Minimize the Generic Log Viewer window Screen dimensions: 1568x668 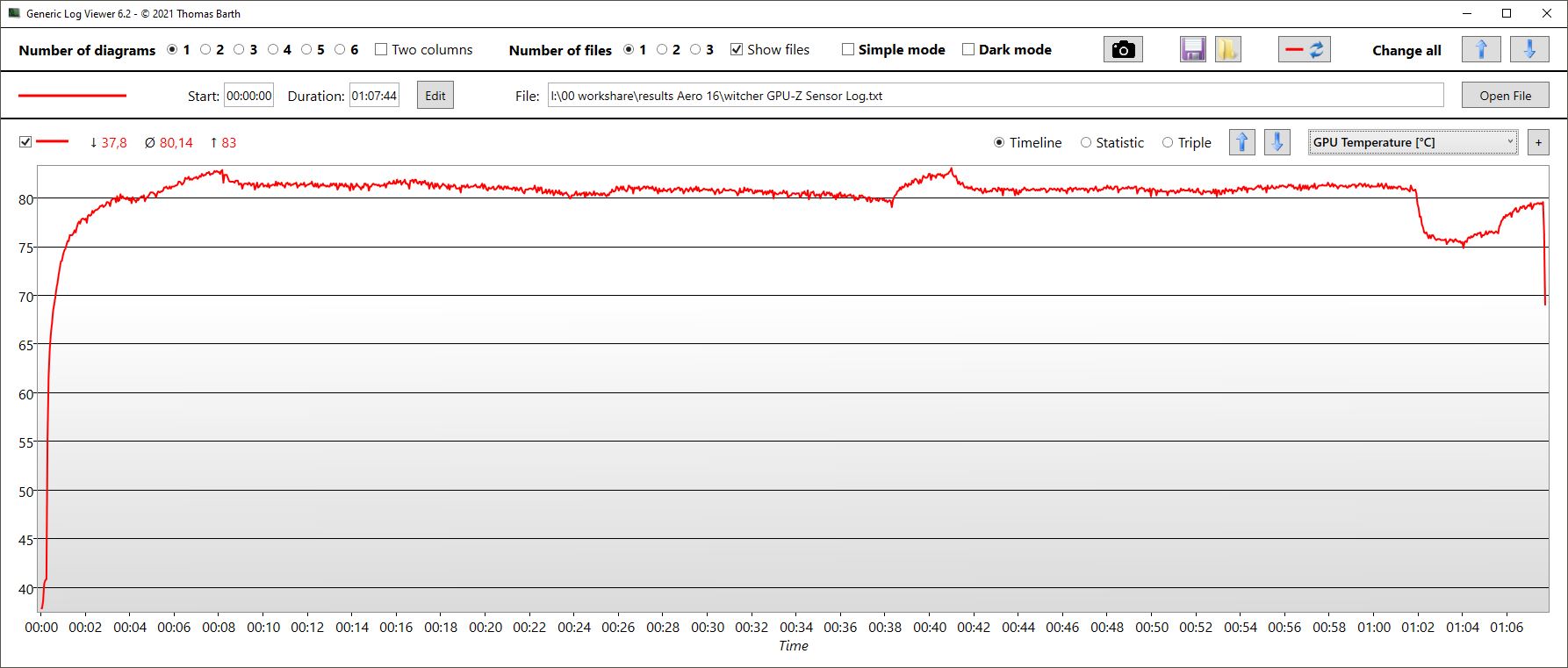(1468, 13)
